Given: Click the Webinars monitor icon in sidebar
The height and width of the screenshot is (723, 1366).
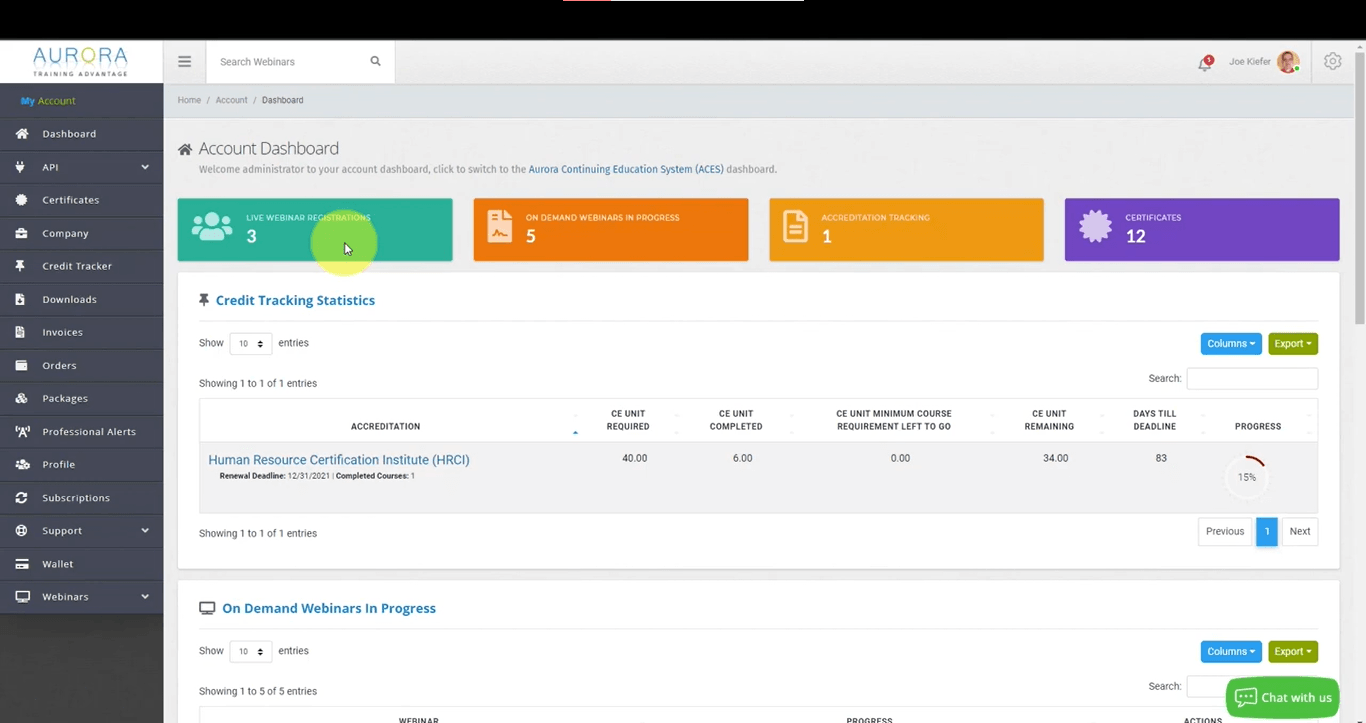Looking at the screenshot, I should pyautogui.click(x=22, y=597).
